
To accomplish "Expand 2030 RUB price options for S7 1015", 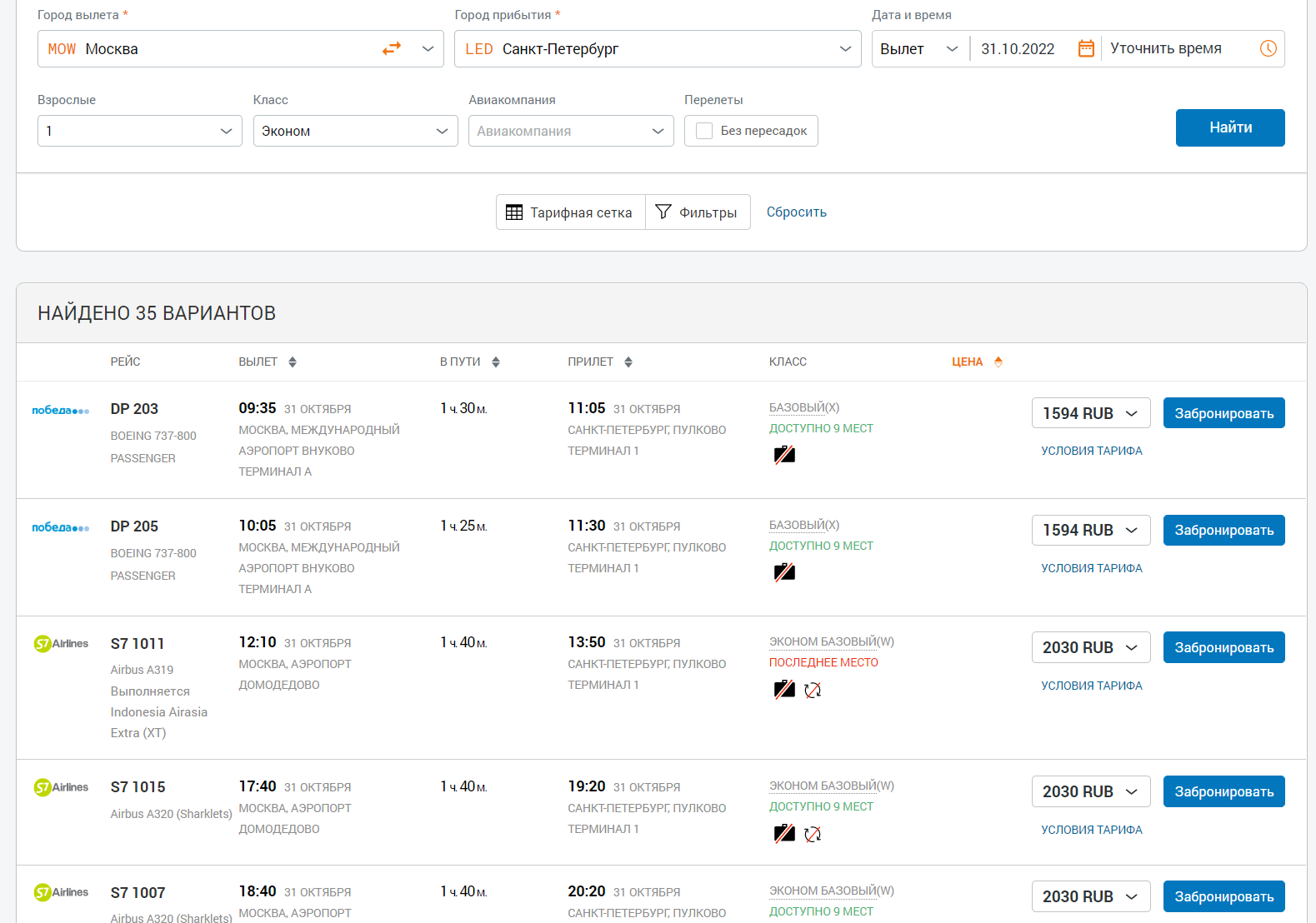I will (1091, 791).
